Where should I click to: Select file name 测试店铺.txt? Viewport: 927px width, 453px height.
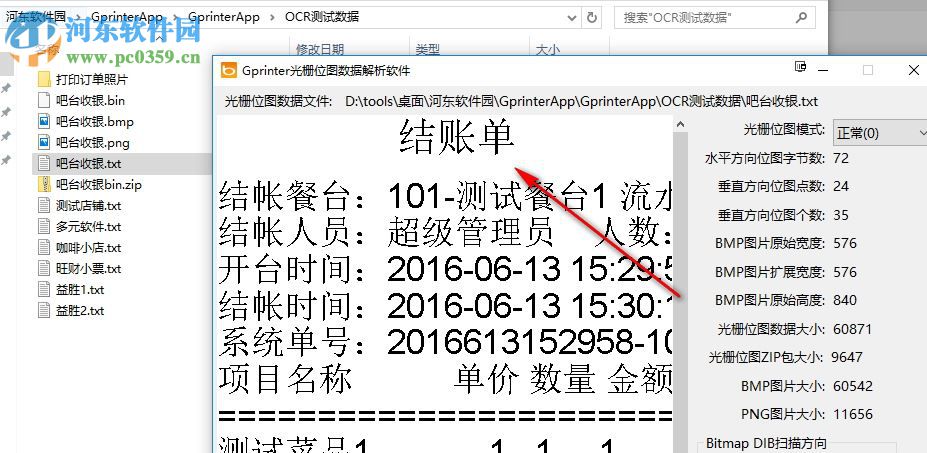click(89, 205)
